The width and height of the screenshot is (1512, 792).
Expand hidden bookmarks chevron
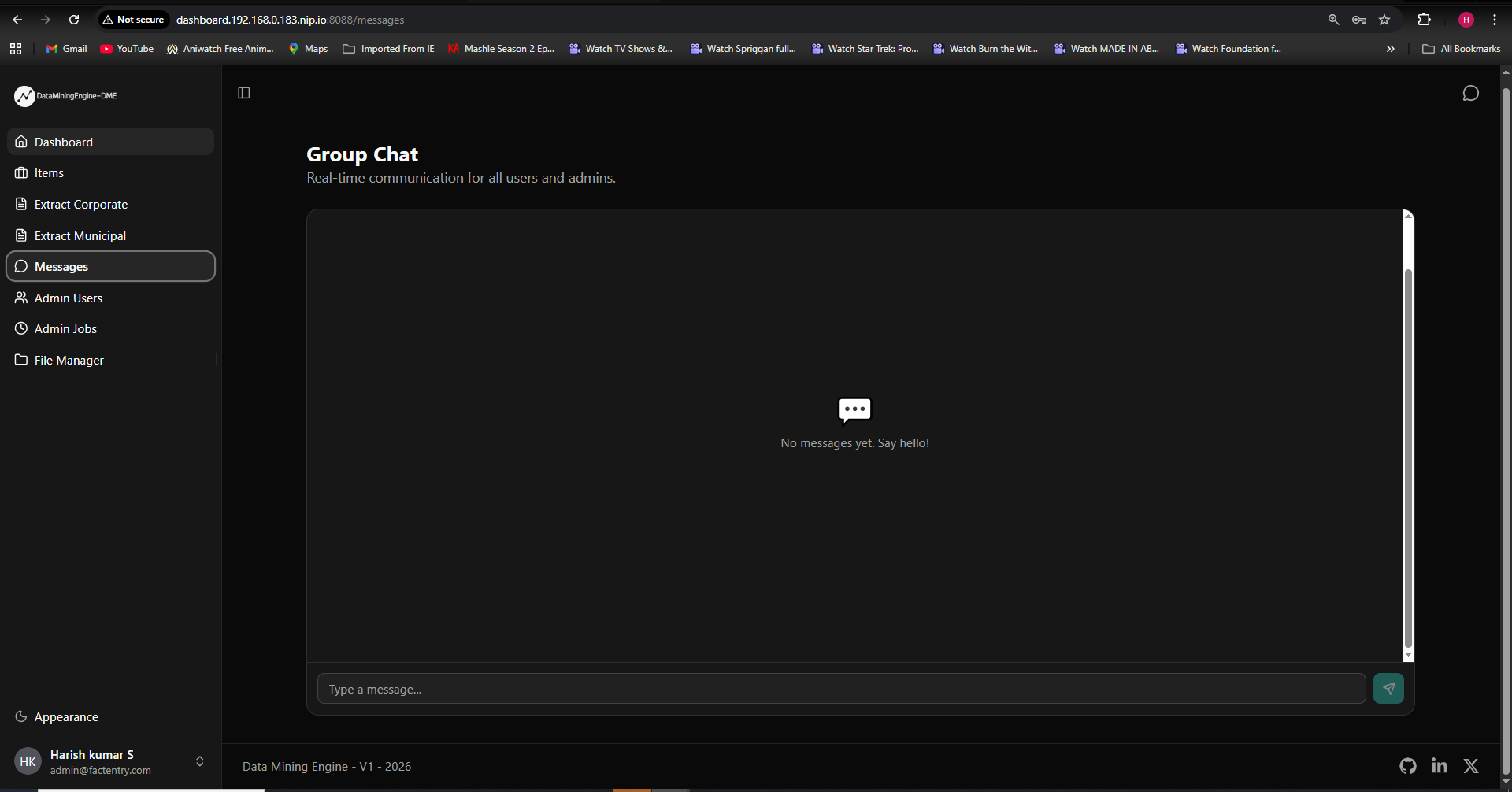pyautogui.click(x=1391, y=49)
